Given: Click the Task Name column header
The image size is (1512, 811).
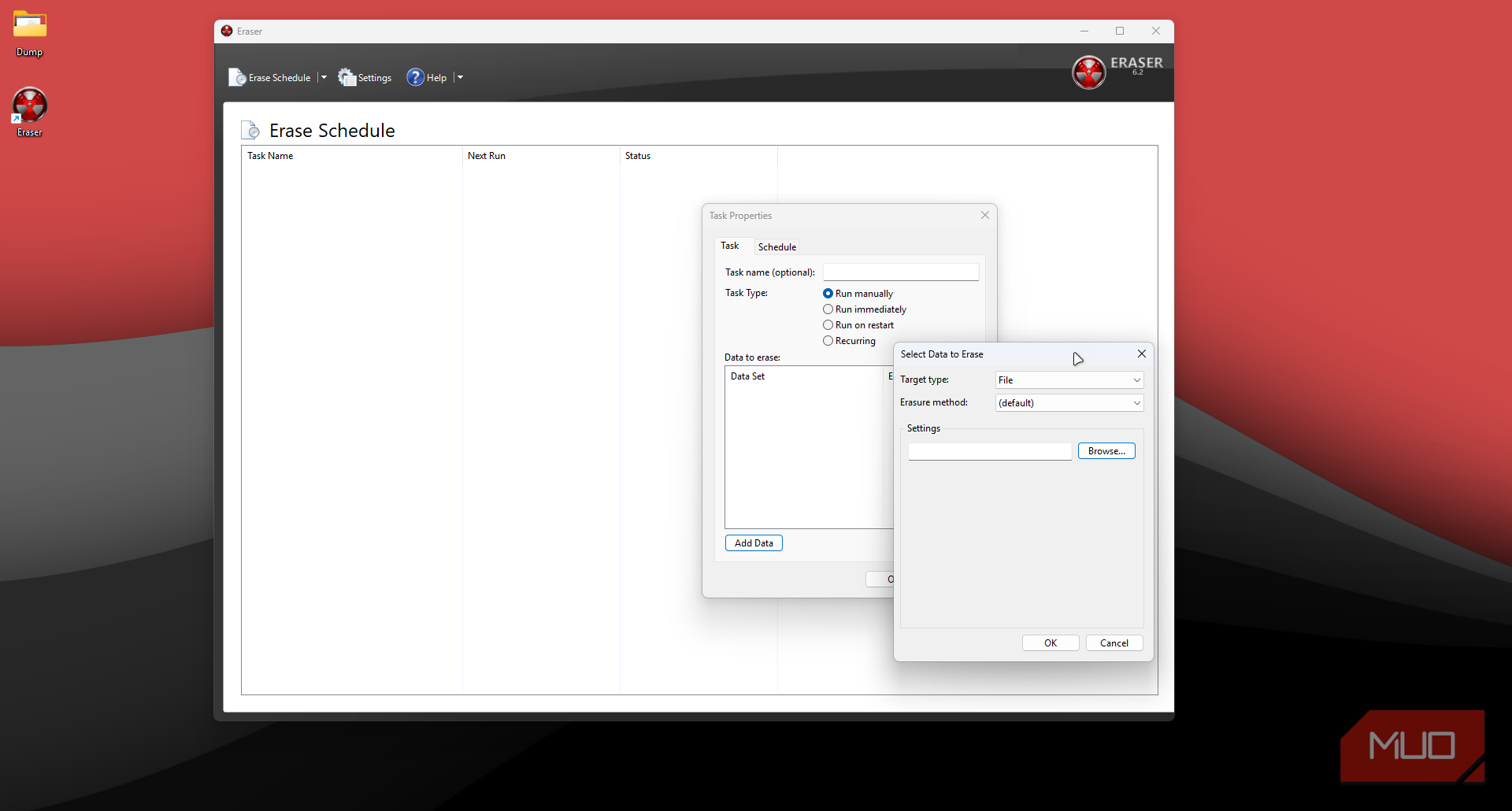Looking at the screenshot, I should pyautogui.click(x=352, y=156).
